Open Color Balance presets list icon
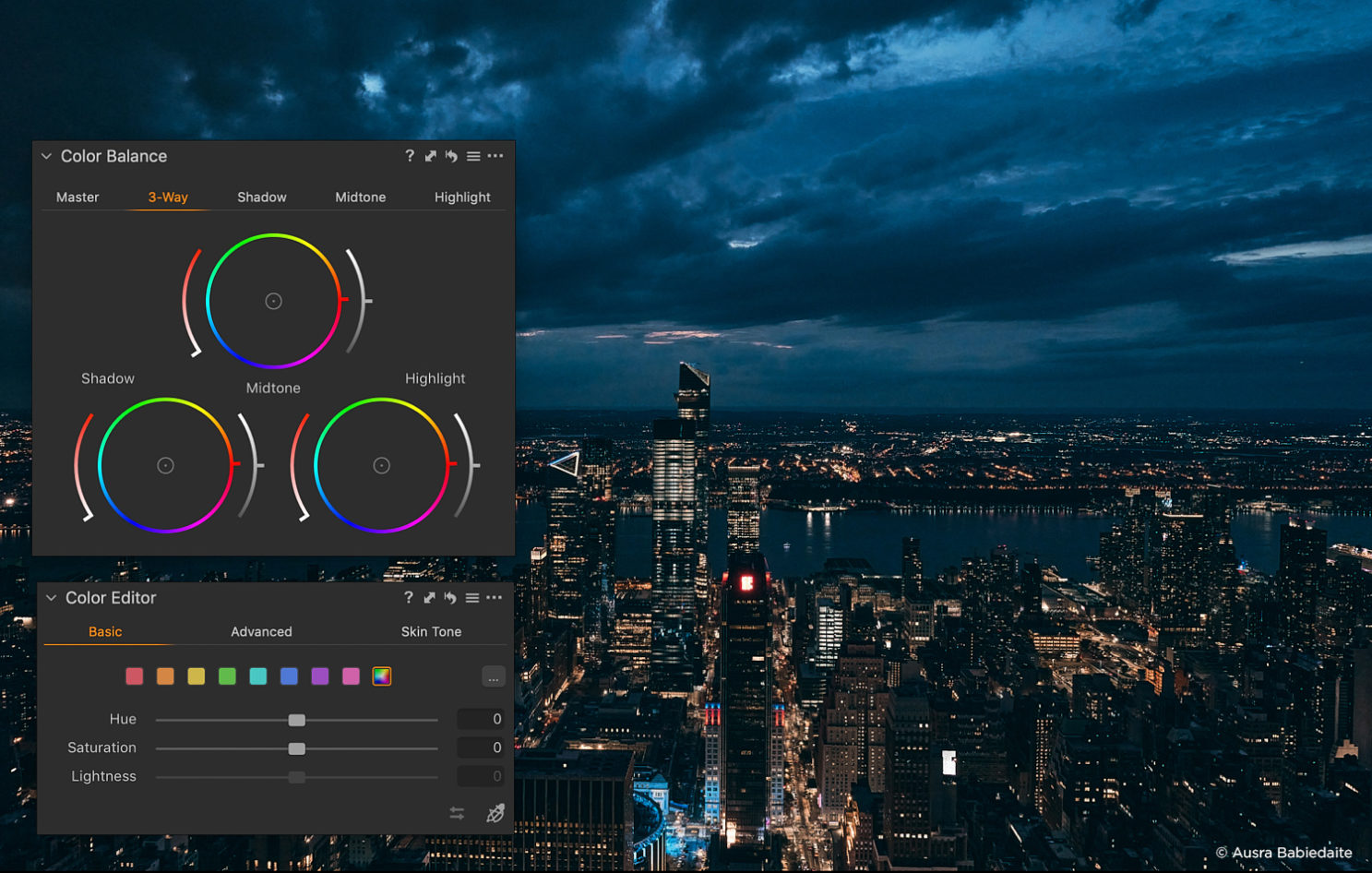 click(473, 156)
